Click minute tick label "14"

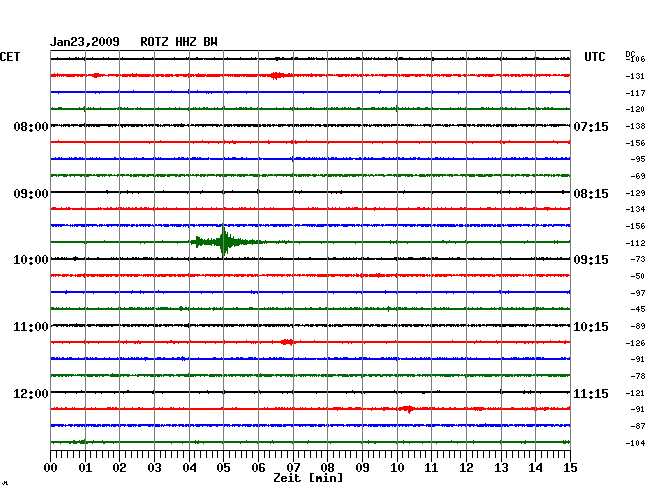(535, 467)
